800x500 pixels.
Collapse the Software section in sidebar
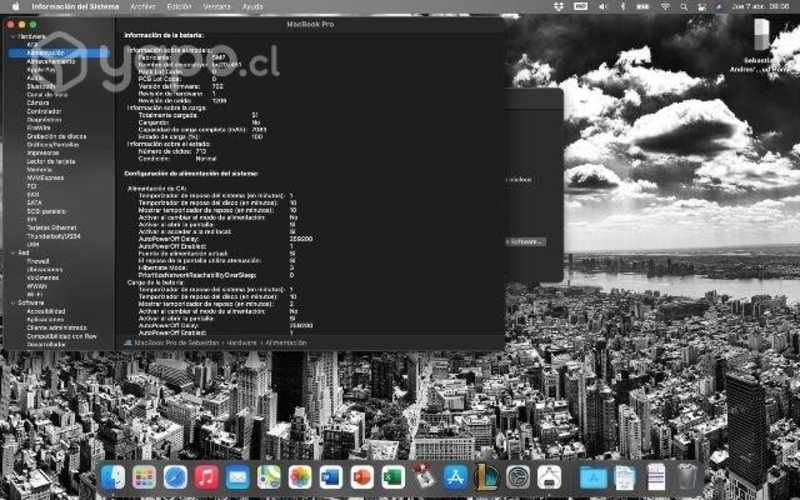click(12, 303)
